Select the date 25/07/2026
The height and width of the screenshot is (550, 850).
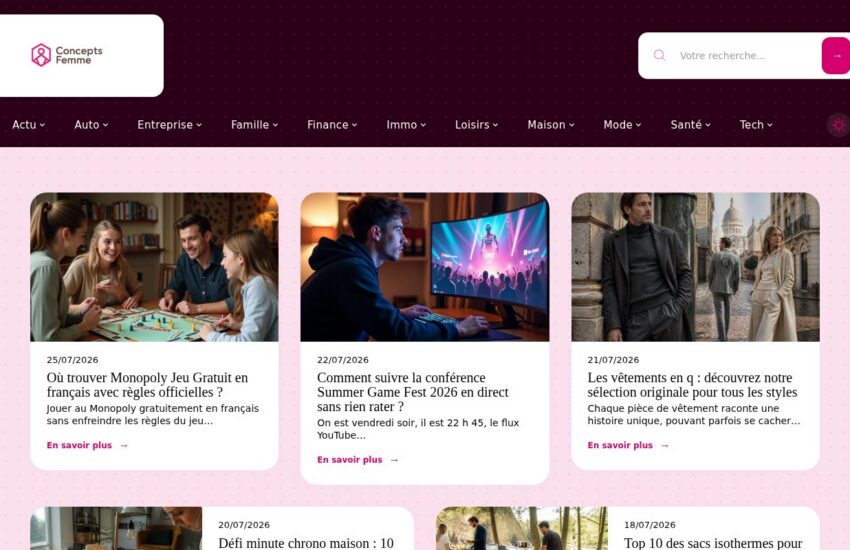pyautogui.click(x=72, y=360)
